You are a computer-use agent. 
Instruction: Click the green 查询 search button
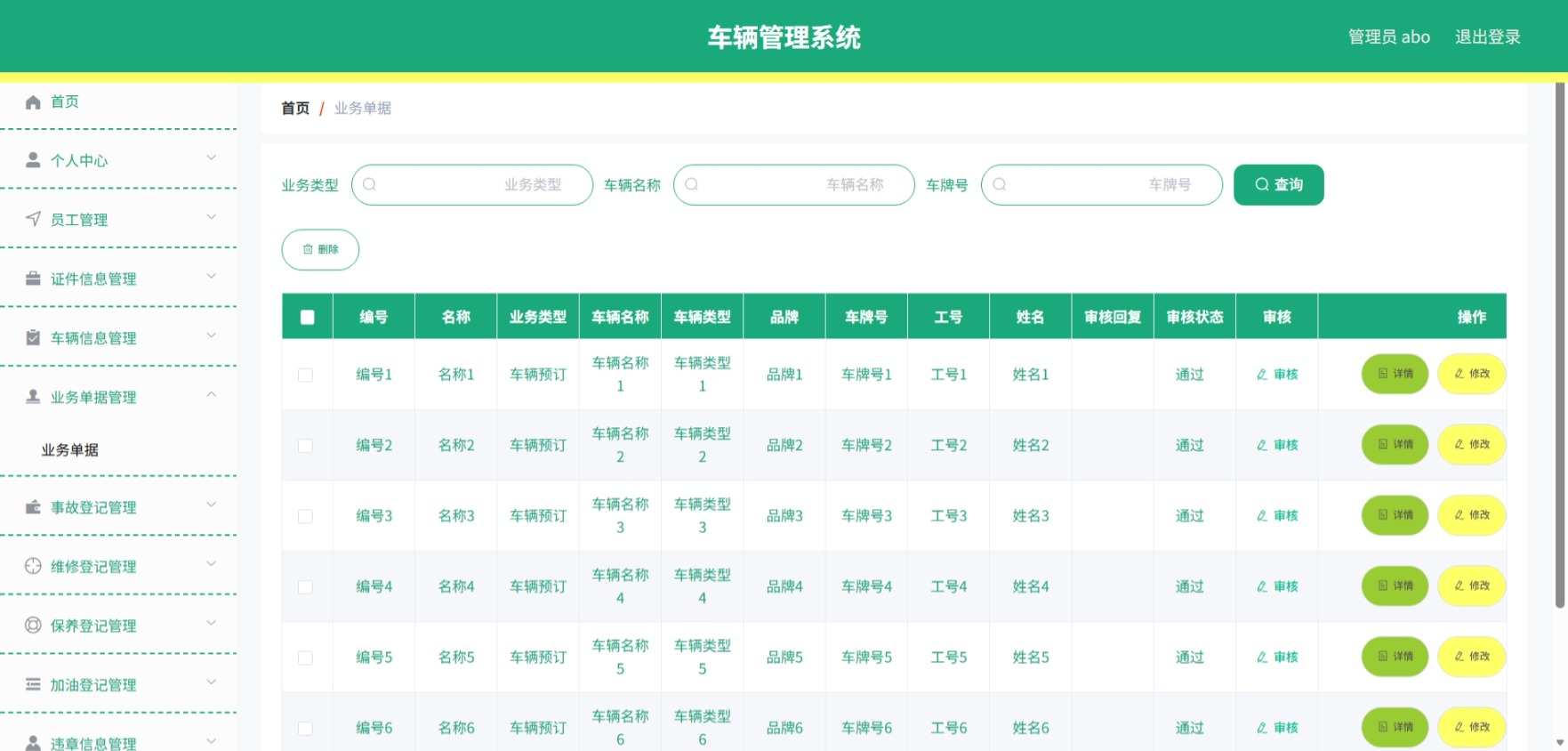point(1278,184)
